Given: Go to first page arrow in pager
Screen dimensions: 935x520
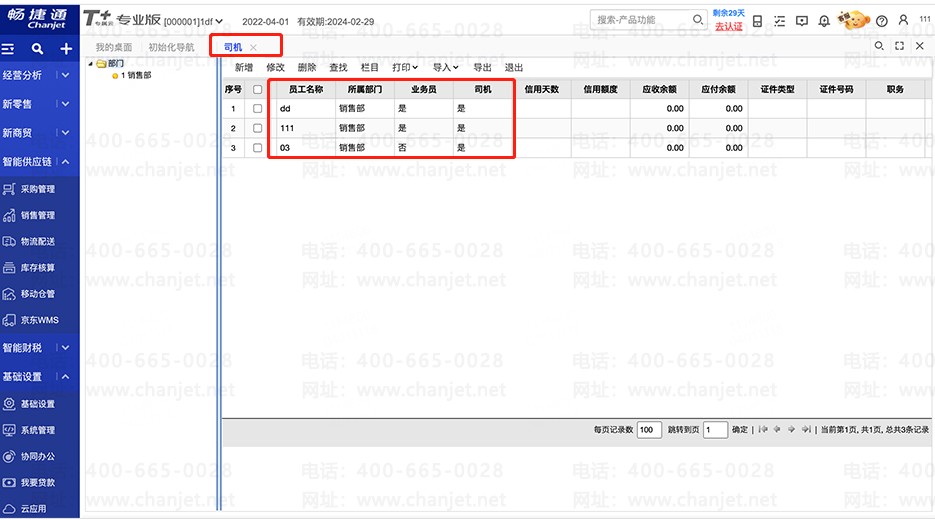Looking at the screenshot, I should click(763, 429).
